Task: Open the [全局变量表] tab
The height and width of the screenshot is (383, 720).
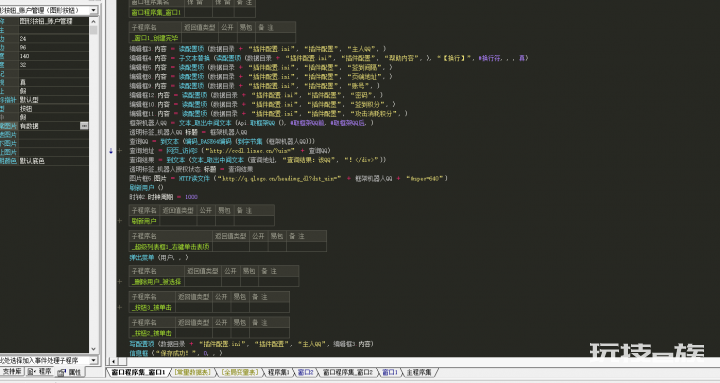Action: point(240,372)
